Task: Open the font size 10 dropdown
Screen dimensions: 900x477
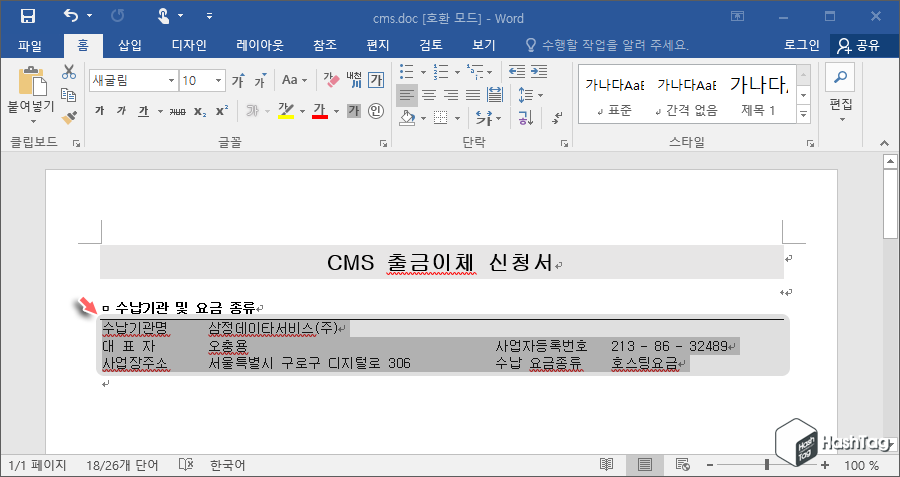Action: pos(218,81)
